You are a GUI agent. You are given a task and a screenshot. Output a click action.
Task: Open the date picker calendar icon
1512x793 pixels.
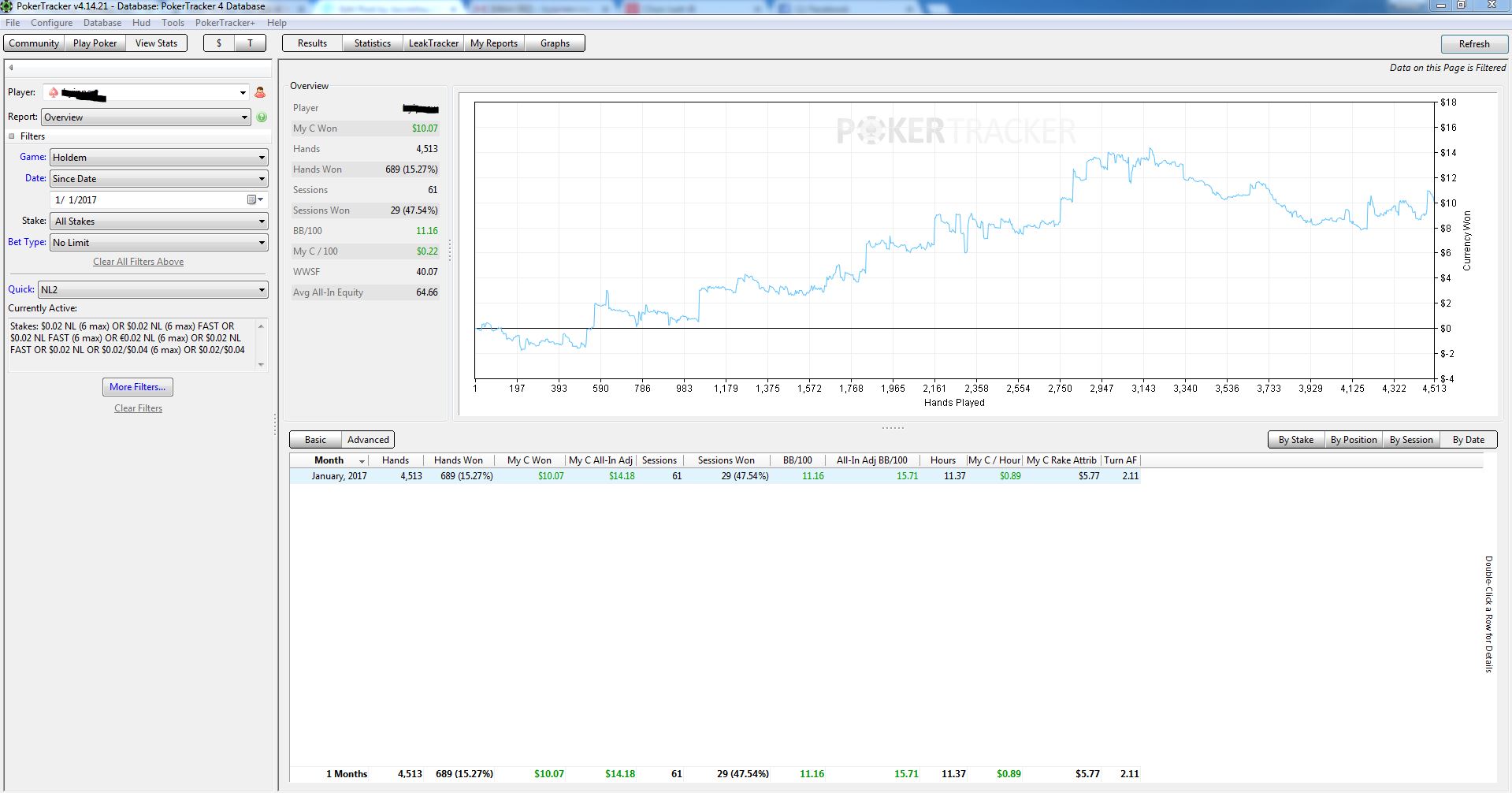pos(252,200)
